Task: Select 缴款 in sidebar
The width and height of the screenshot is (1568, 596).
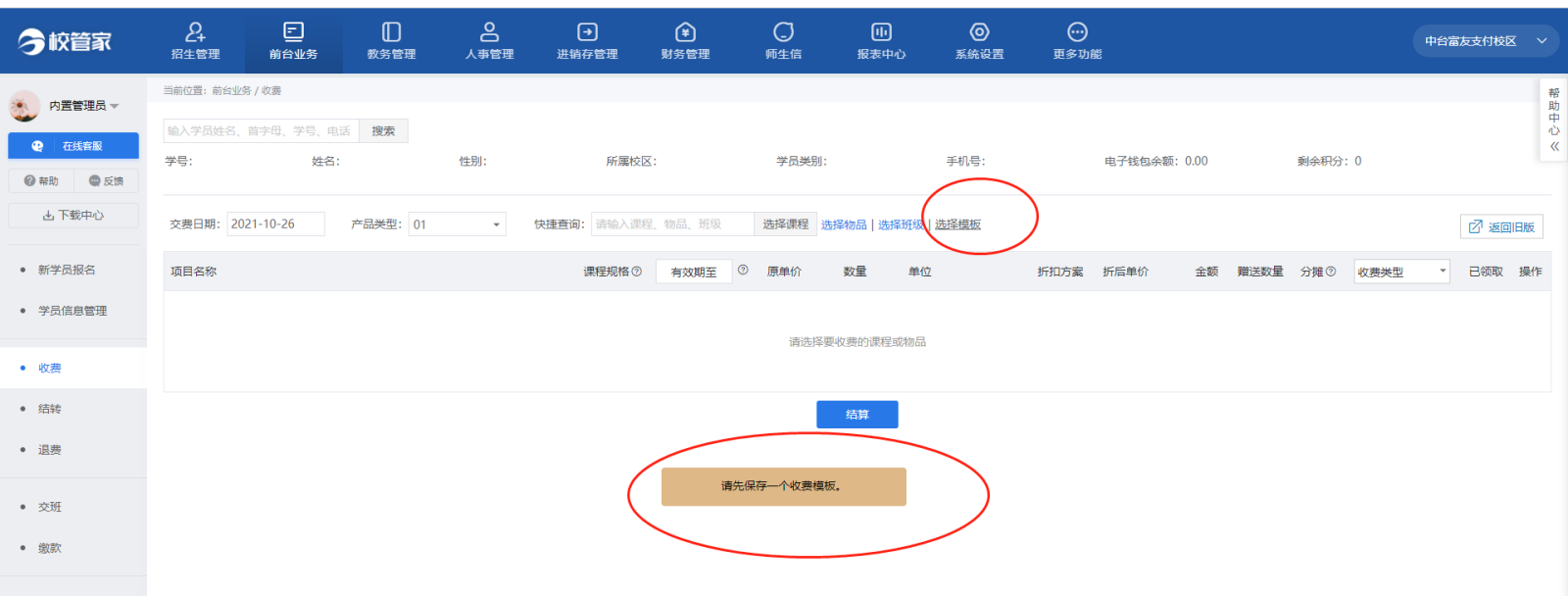Action: pyautogui.click(x=50, y=548)
